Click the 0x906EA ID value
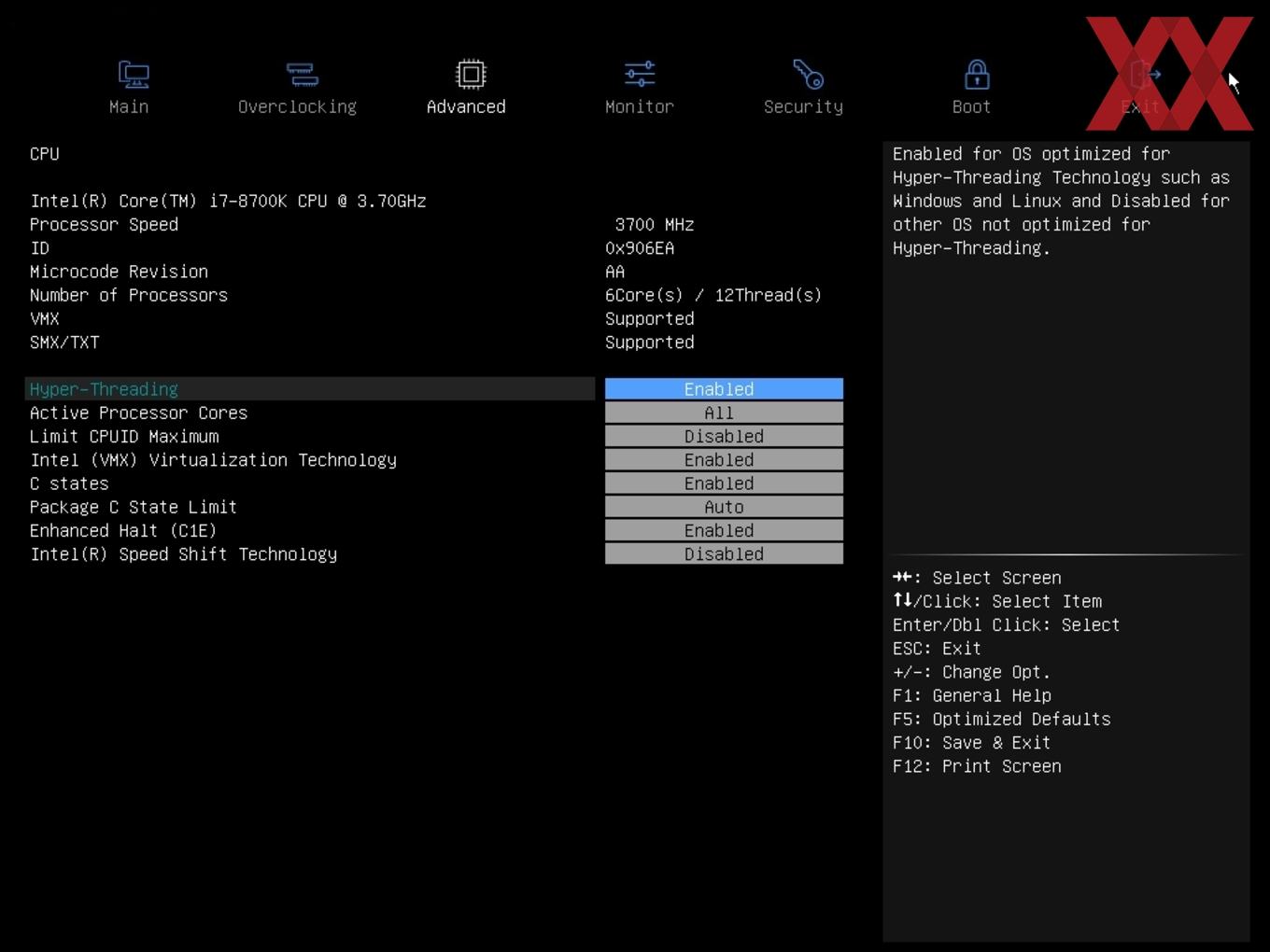 640,248
